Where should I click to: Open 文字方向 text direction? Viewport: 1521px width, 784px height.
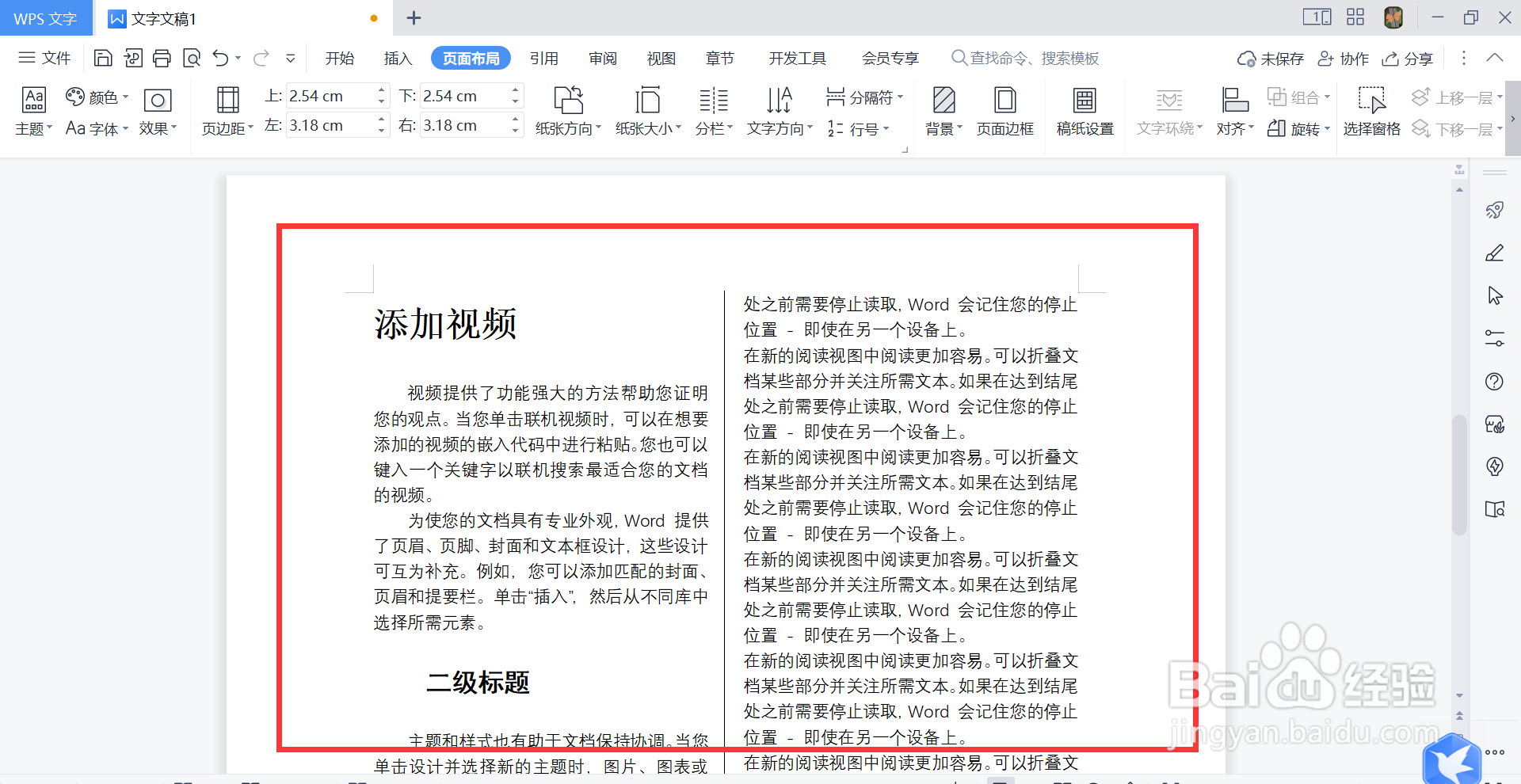click(780, 112)
